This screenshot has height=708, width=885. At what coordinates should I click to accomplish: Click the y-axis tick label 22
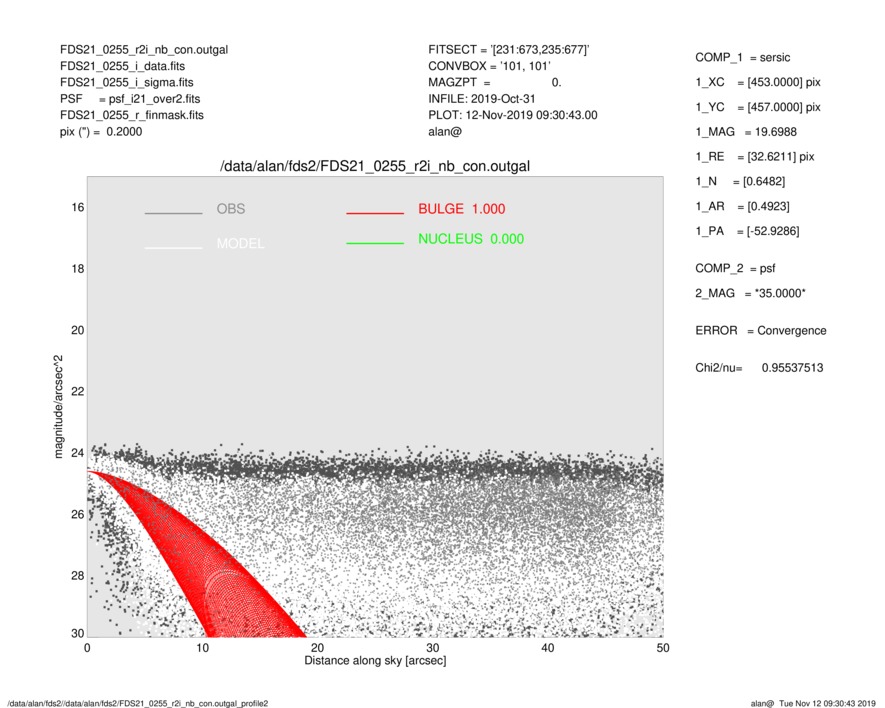77,392
